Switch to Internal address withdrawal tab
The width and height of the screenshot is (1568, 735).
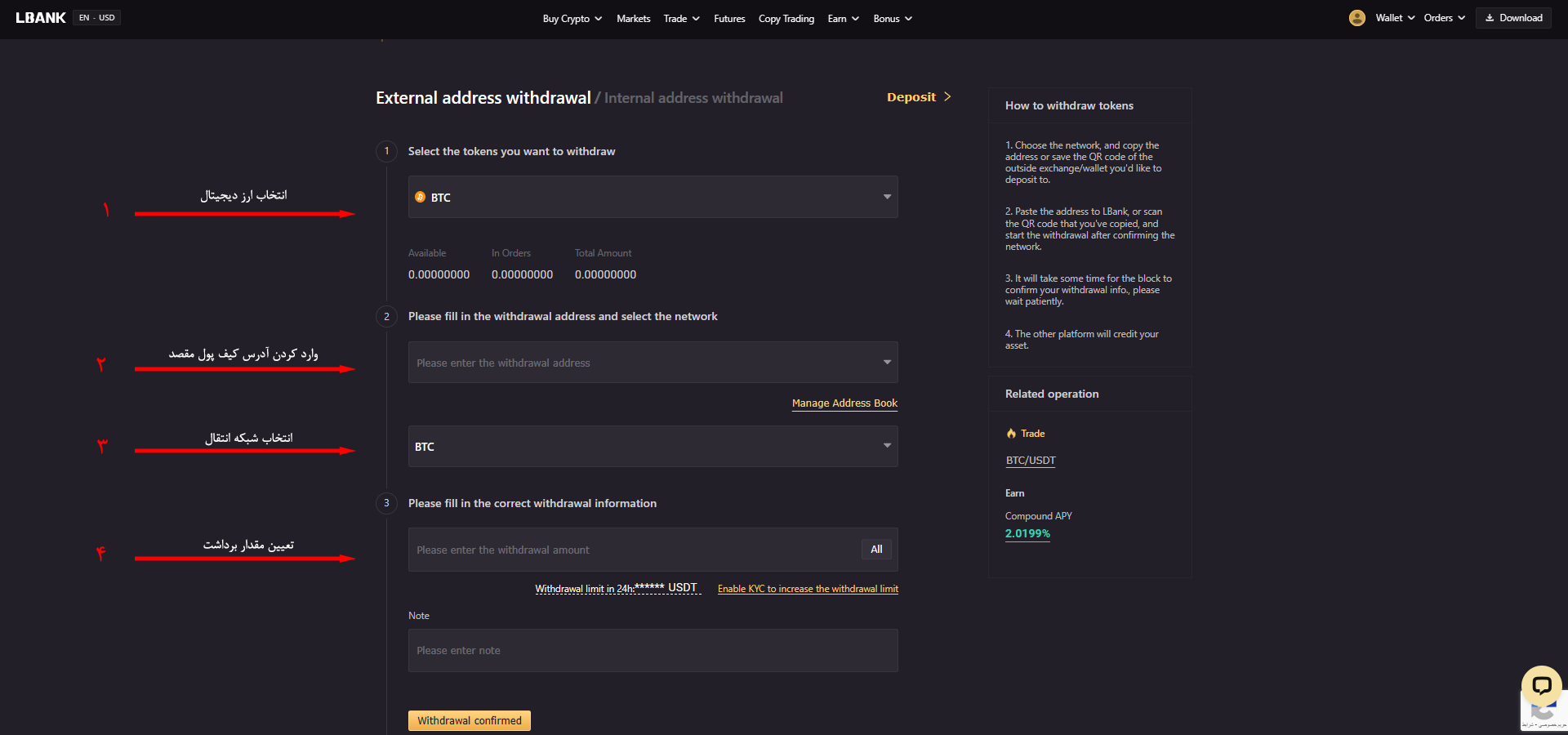tap(693, 98)
